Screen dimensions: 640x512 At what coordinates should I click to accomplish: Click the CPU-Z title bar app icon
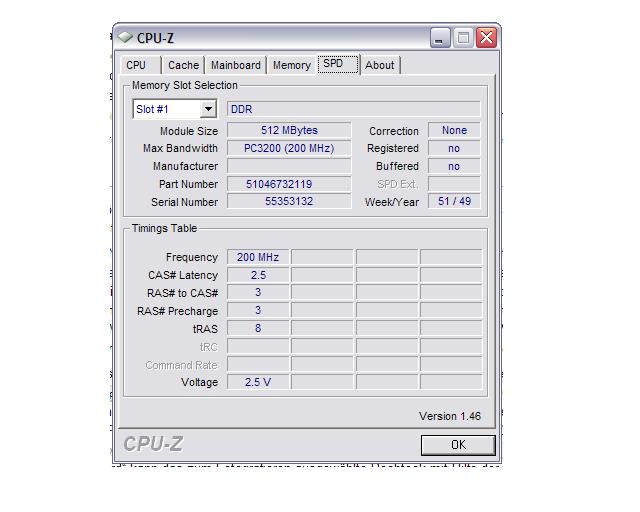point(125,38)
